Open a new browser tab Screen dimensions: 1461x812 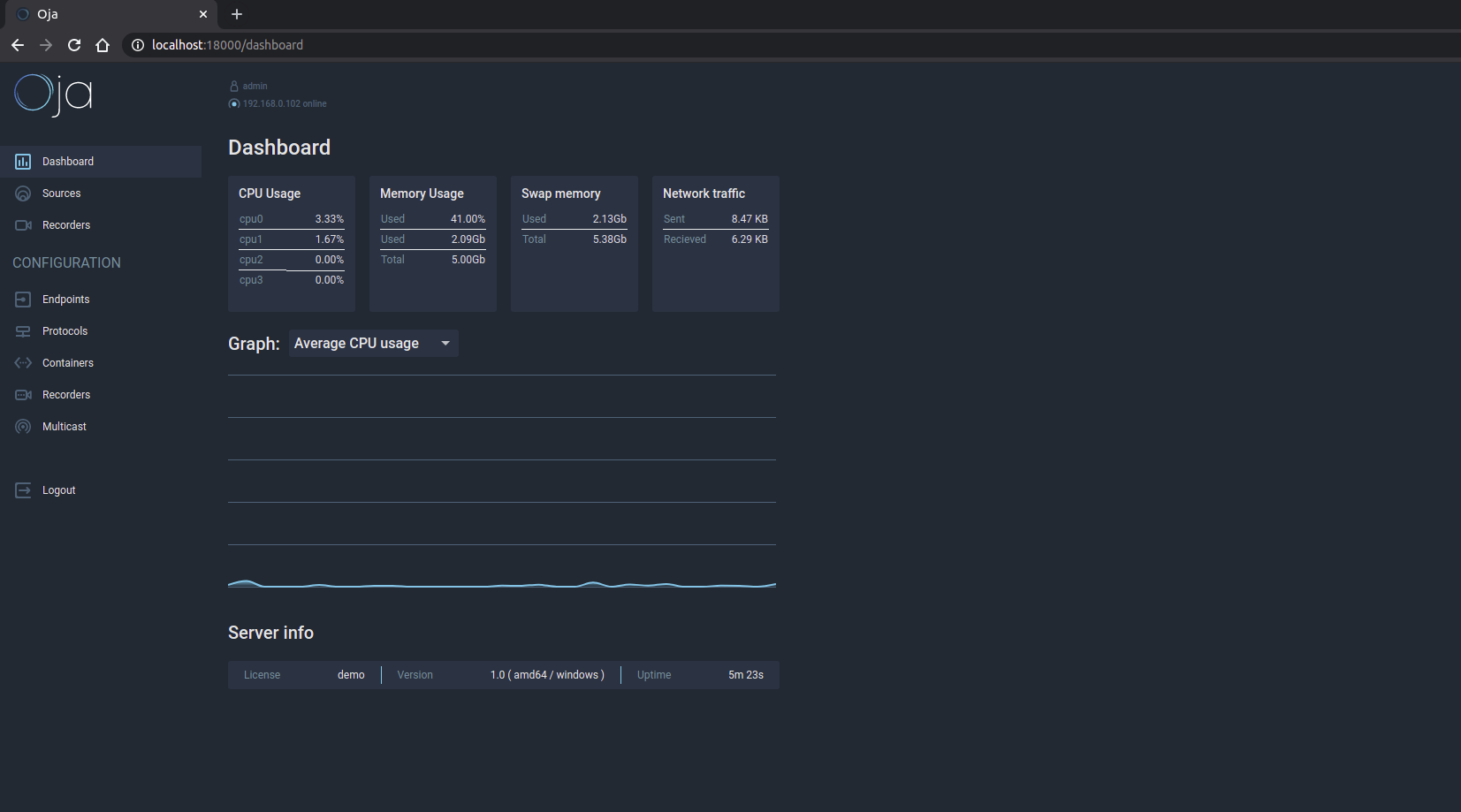(237, 14)
